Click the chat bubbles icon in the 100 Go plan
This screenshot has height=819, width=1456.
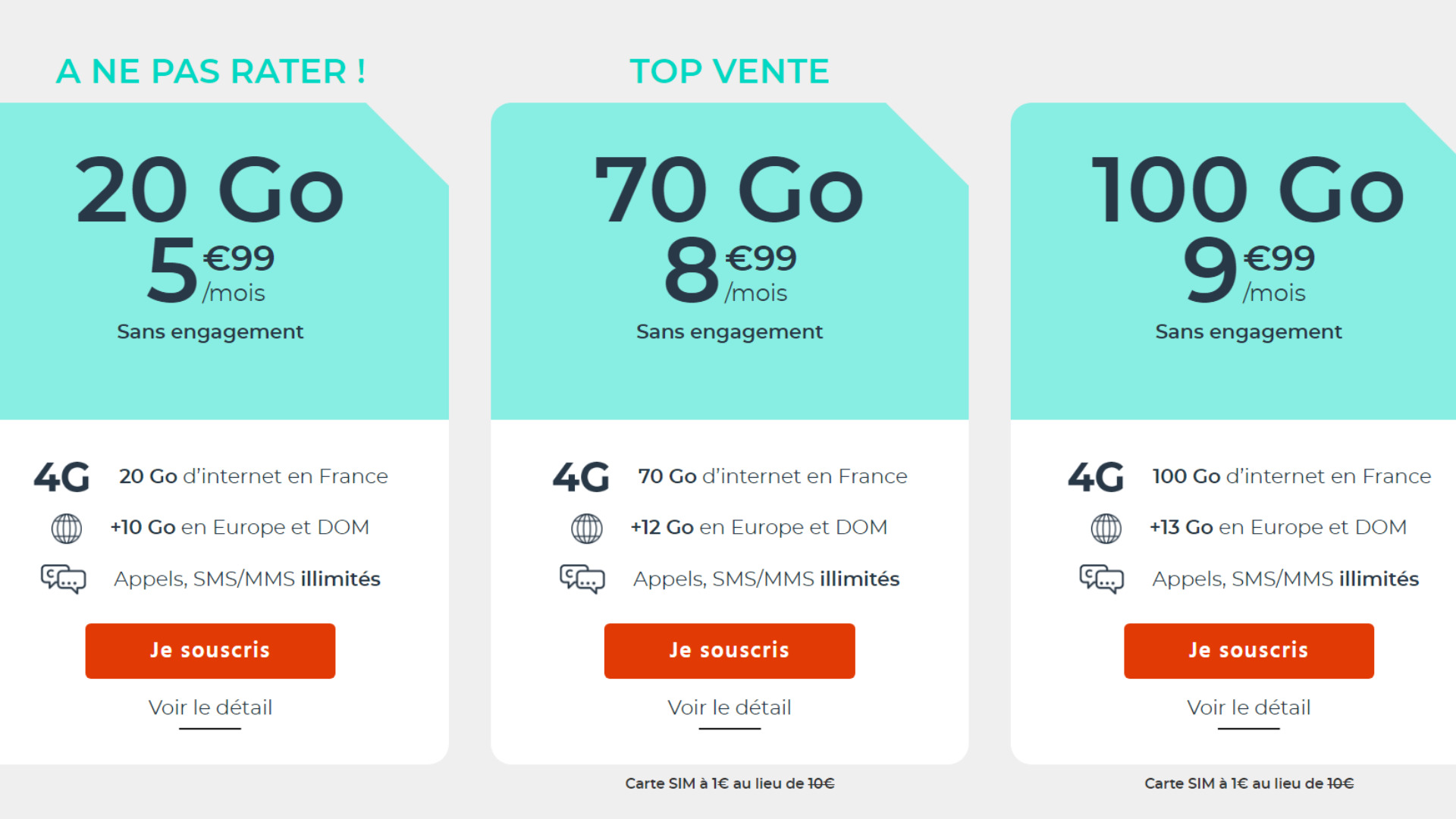(1101, 579)
